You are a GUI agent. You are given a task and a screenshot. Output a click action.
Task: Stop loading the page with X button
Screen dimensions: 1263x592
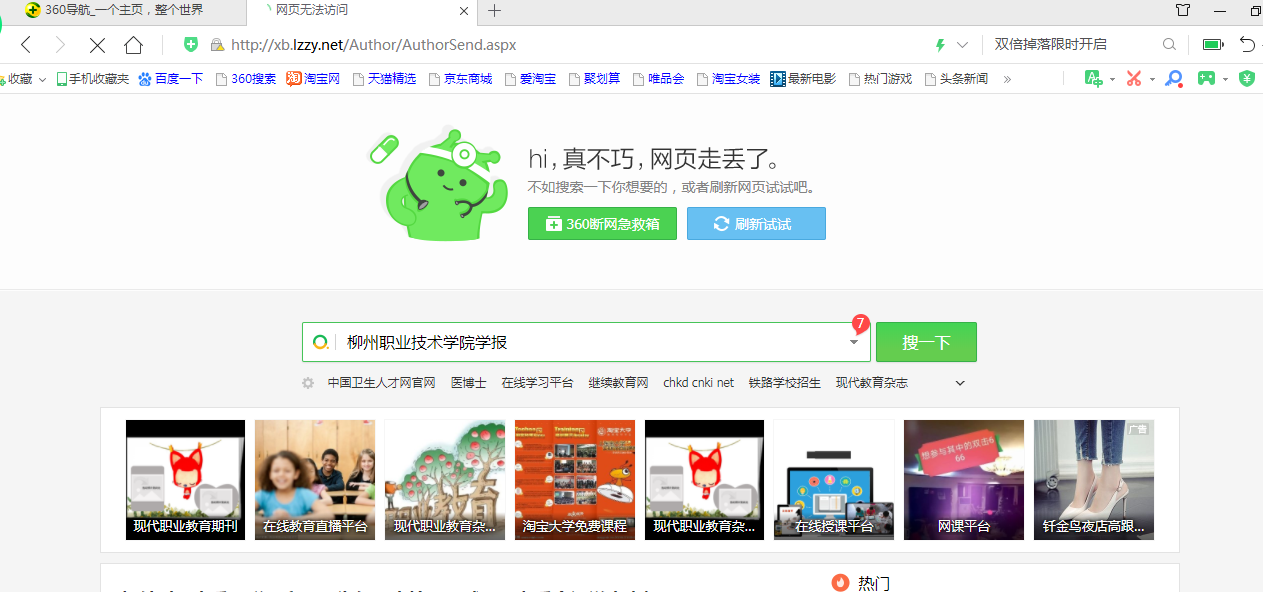97,45
